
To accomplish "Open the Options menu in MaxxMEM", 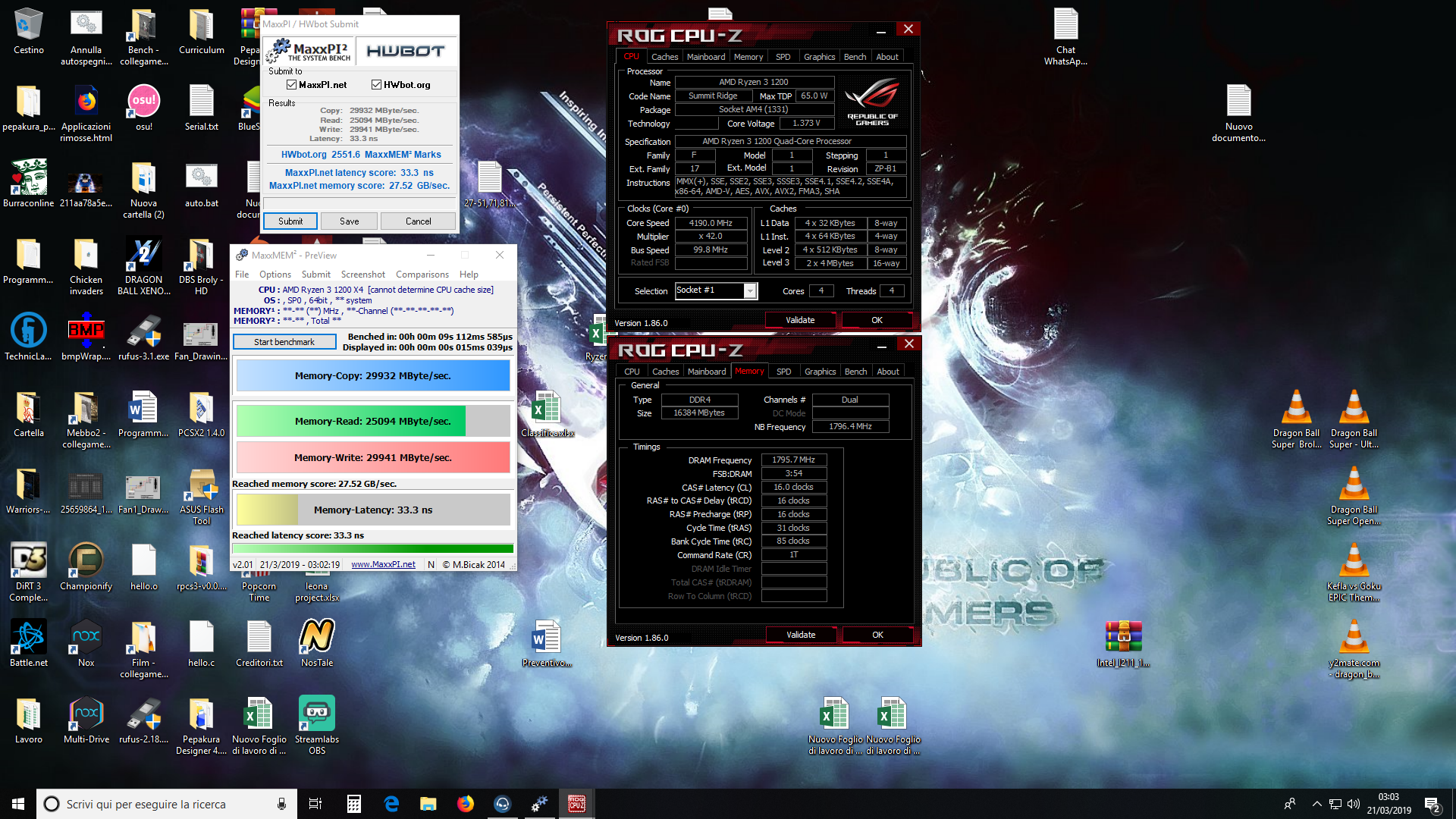I will (x=275, y=275).
